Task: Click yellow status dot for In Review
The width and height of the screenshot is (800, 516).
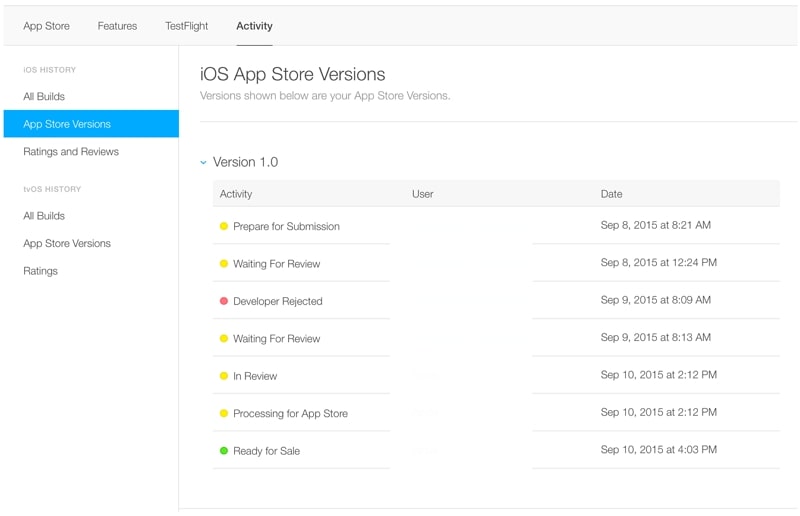Action: point(223,376)
